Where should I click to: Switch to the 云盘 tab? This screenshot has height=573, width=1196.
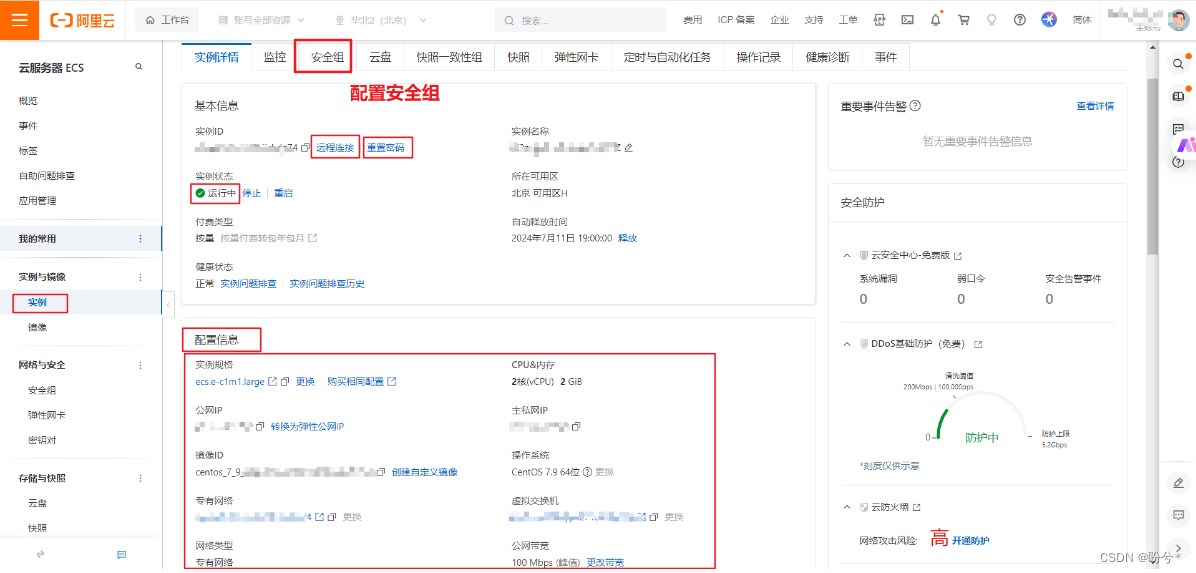380,56
